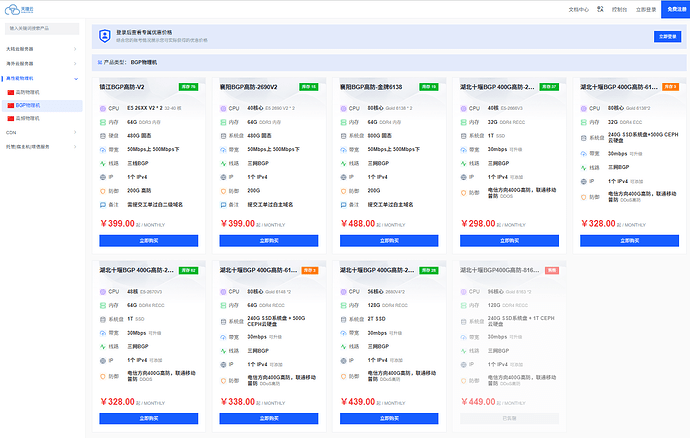This screenshot has width=690, height=438.
Task: Click IP globe icon in the ¥298.00 card
Action: pyautogui.click(x=463, y=177)
